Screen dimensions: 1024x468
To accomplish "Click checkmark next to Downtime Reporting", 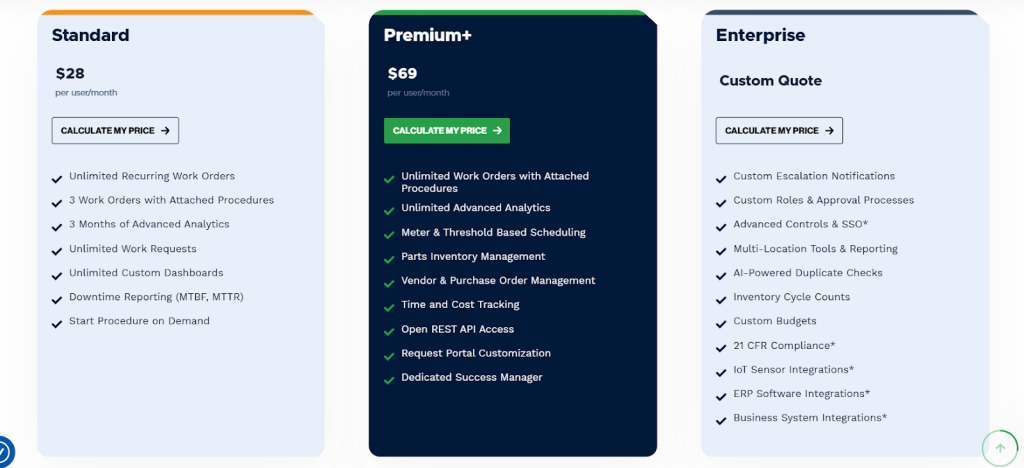I will 57,299.
